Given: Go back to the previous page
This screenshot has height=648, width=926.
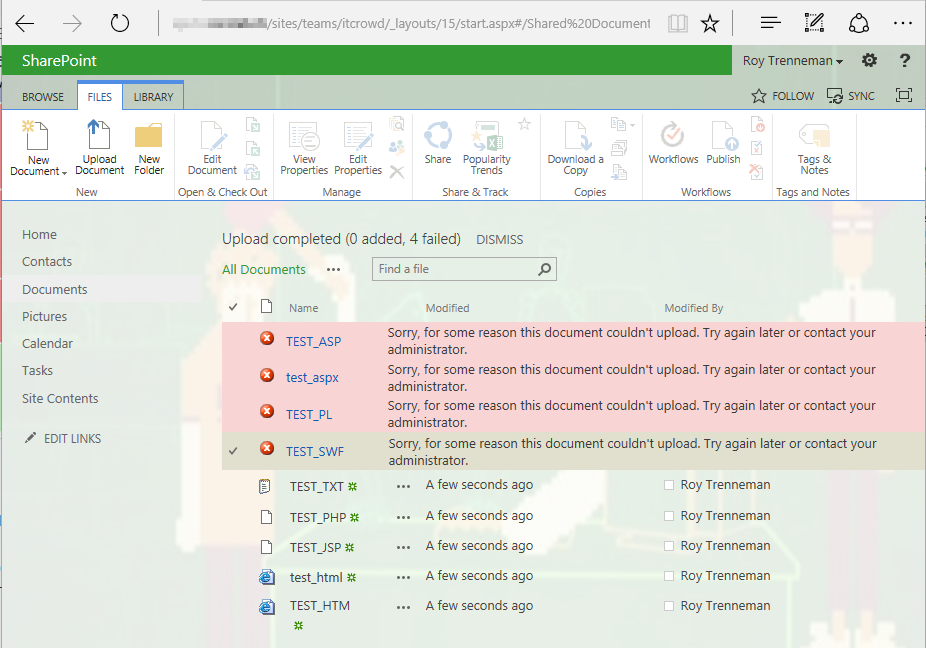Looking at the screenshot, I should [25, 24].
